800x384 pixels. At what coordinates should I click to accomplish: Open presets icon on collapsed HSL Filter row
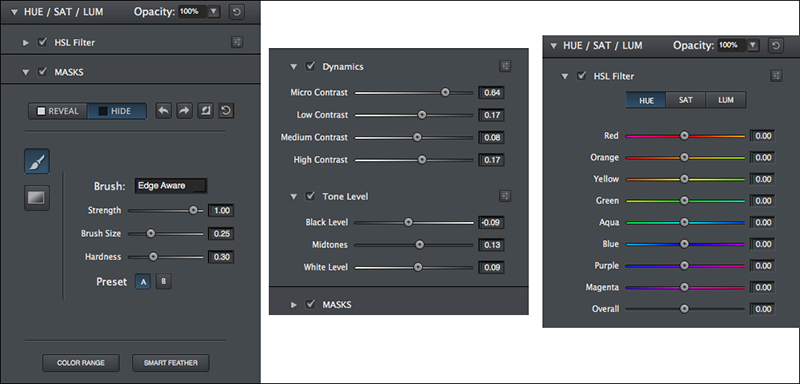pyautogui.click(x=236, y=42)
